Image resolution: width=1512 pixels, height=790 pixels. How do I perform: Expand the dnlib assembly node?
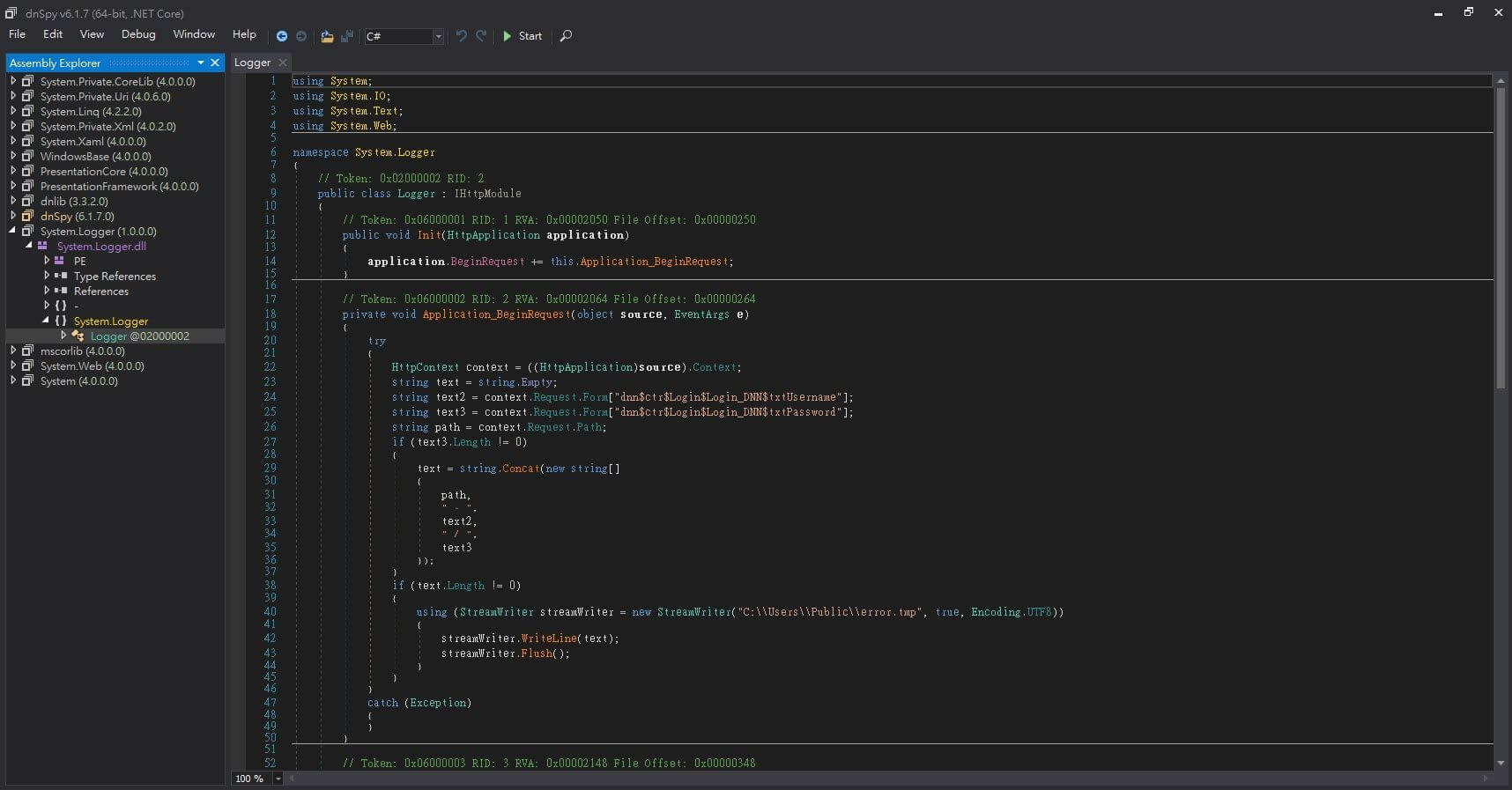(x=13, y=201)
